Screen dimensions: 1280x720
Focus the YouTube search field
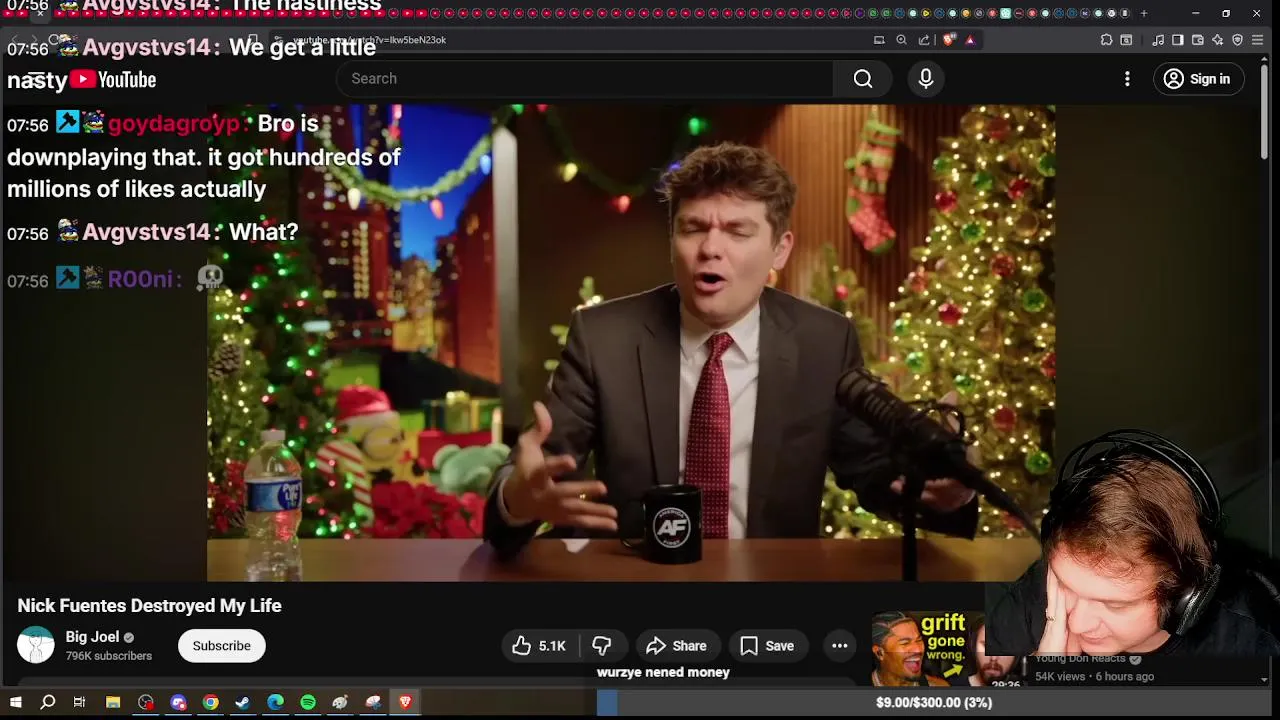585,79
